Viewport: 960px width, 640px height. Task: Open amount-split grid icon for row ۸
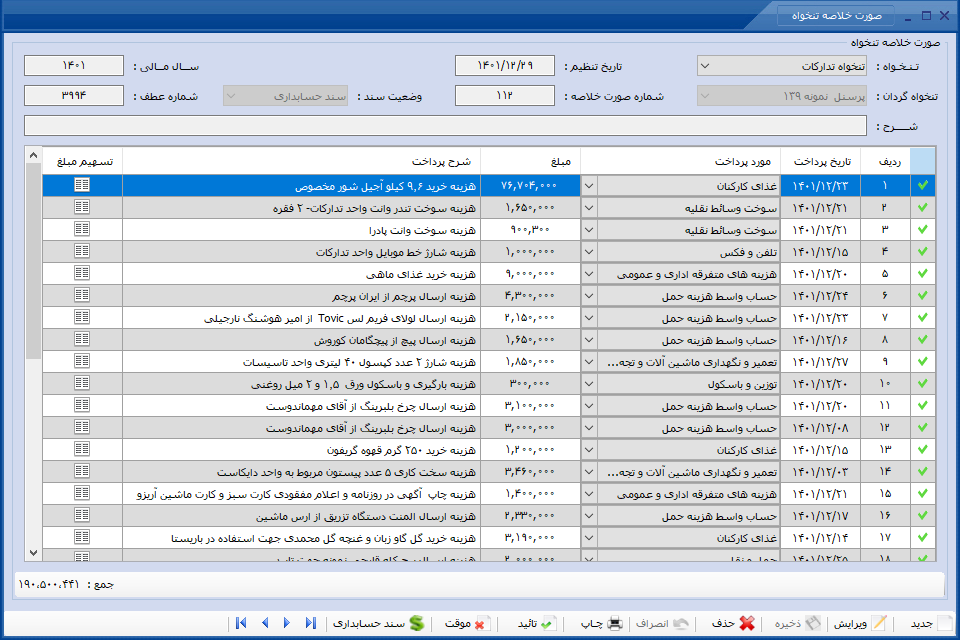[x=82, y=339]
